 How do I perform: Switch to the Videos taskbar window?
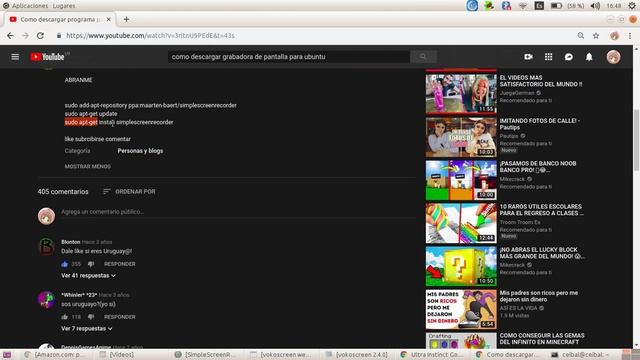click(x=117, y=355)
